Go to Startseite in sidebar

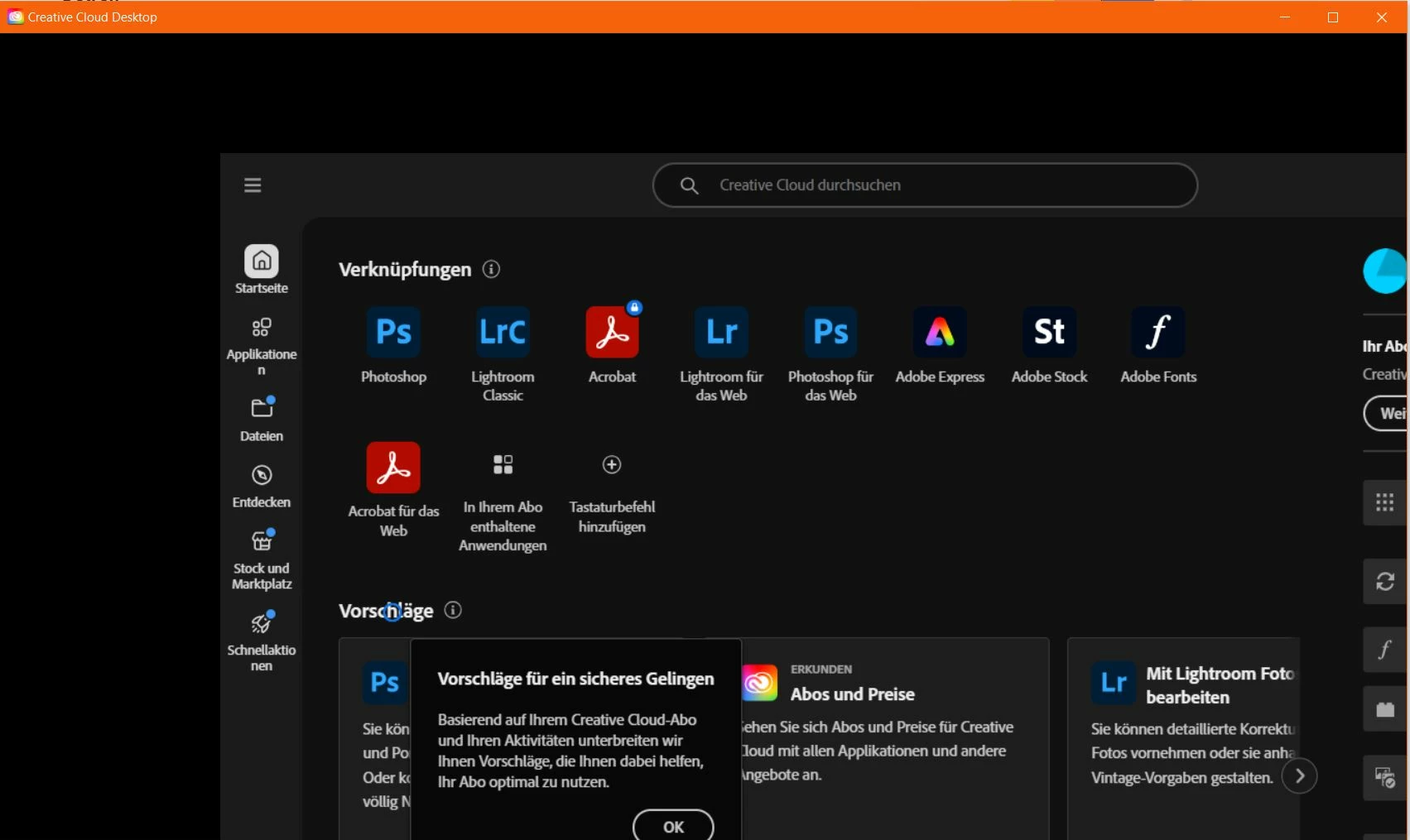pyautogui.click(x=262, y=269)
